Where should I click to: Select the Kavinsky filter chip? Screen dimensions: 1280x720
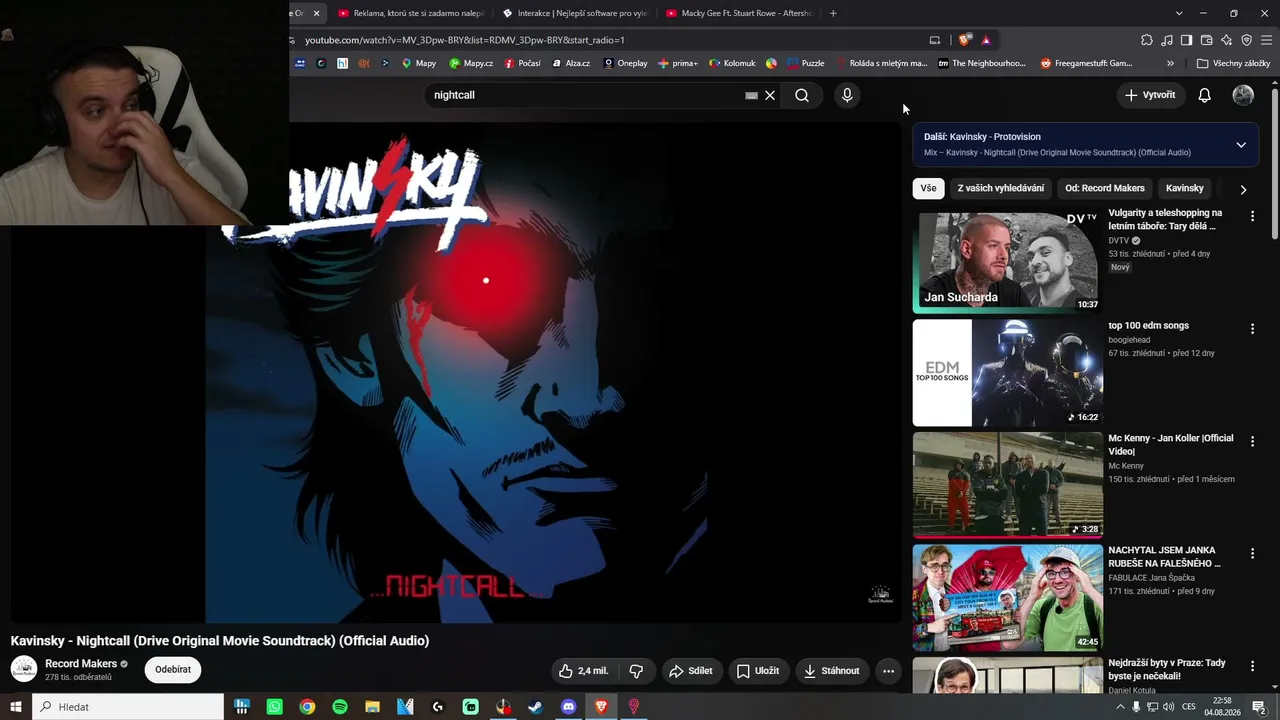pos(1185,188)
